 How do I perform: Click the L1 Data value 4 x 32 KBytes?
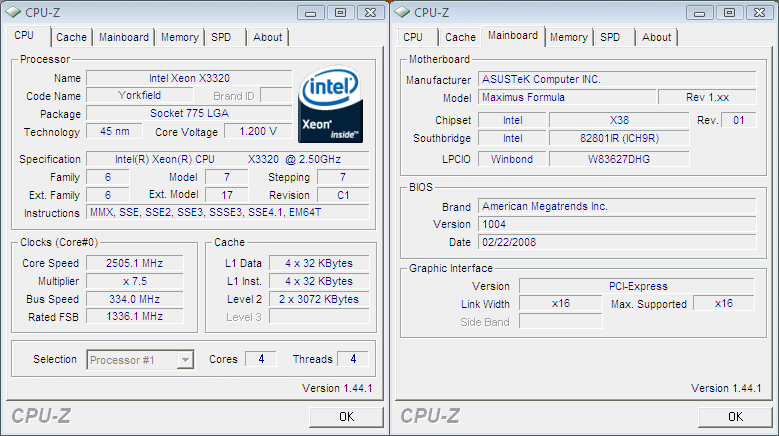(319, 263)
